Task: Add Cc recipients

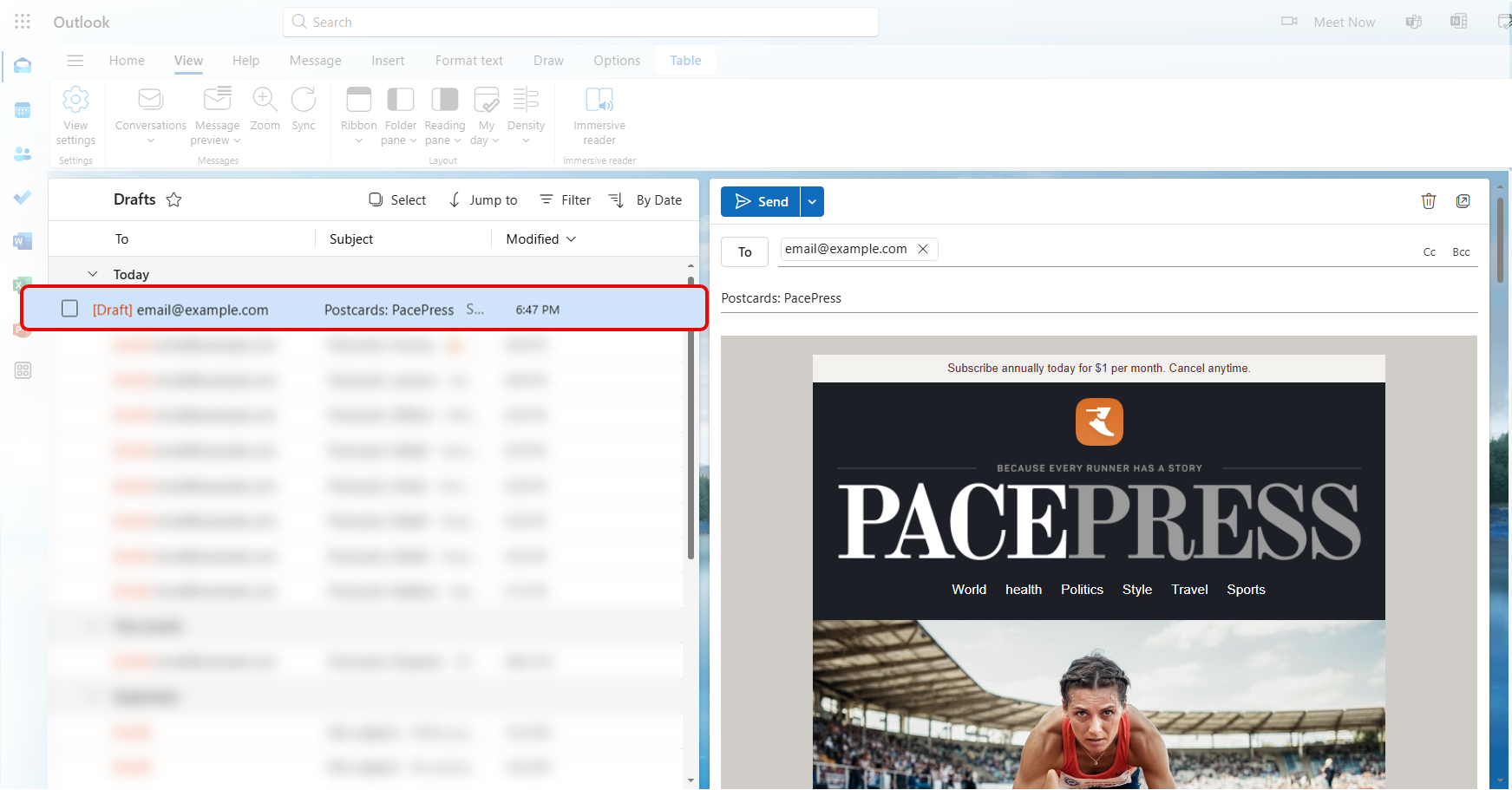Action: (x=1430, y=252)
